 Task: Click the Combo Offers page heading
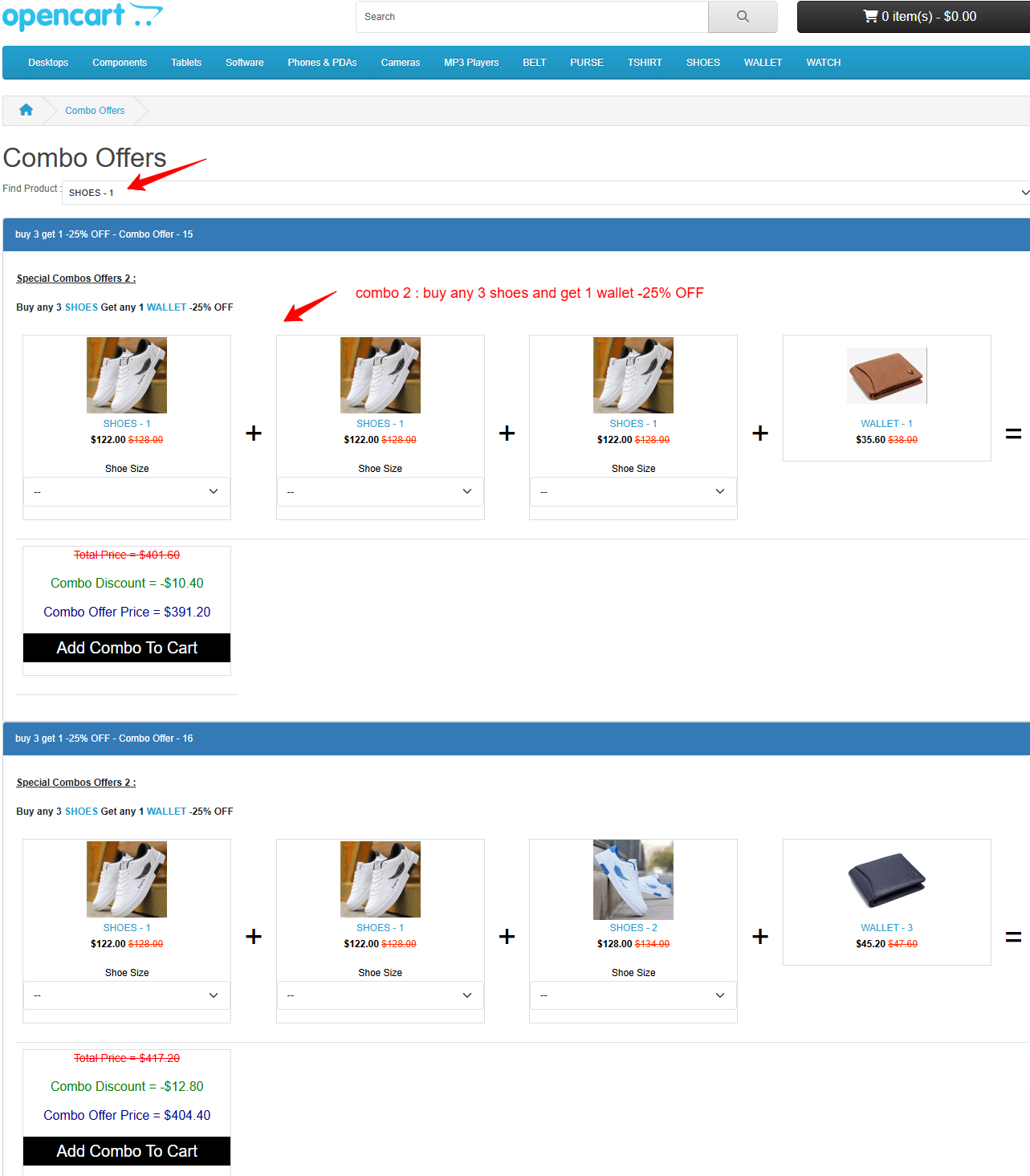pyautogui.click(x=85, y=158)
